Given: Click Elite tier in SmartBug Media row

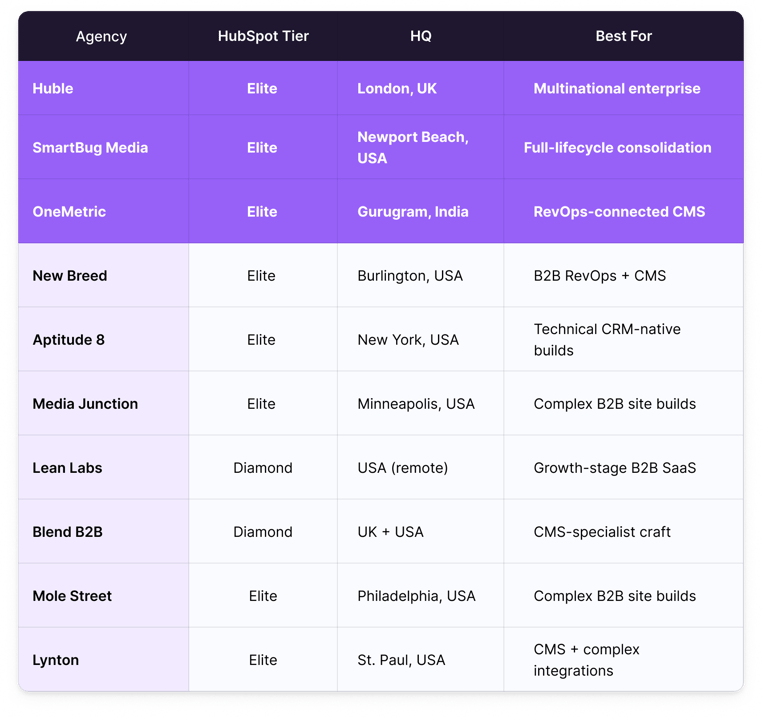Looking at the screenshot, I should pyautogui.click(x=262, y=148).
